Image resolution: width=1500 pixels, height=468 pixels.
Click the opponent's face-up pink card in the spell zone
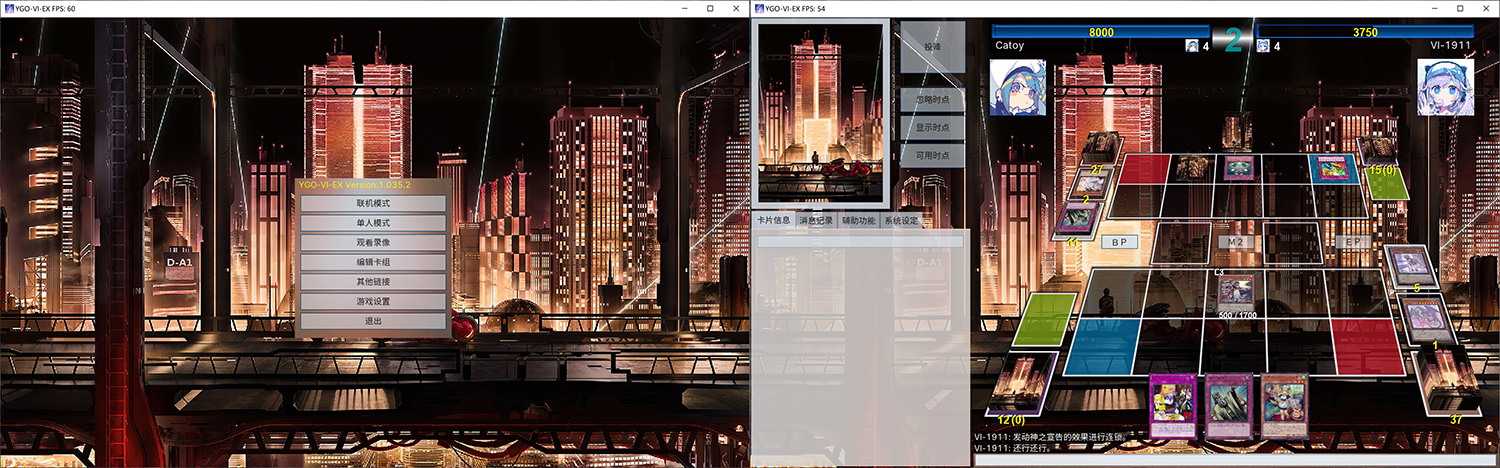click(1237, 168)
